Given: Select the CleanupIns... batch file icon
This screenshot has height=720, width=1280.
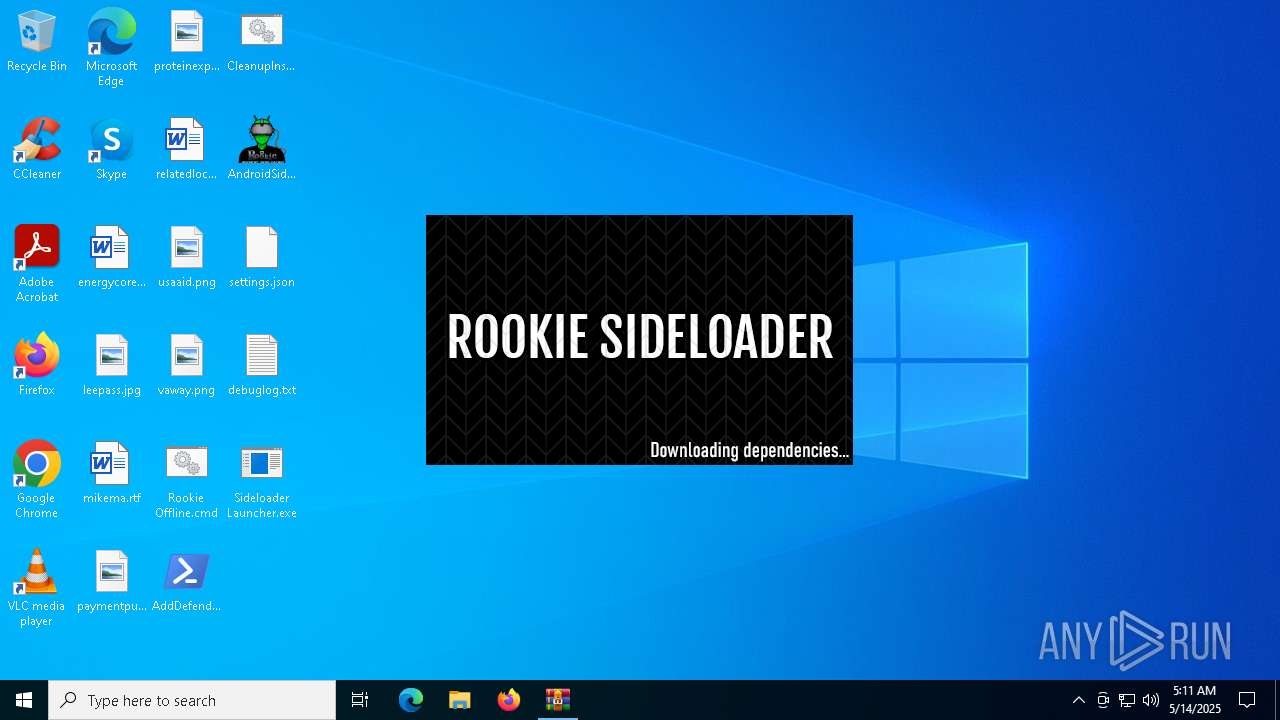Looking at the screenshot, I should point(261,42).
